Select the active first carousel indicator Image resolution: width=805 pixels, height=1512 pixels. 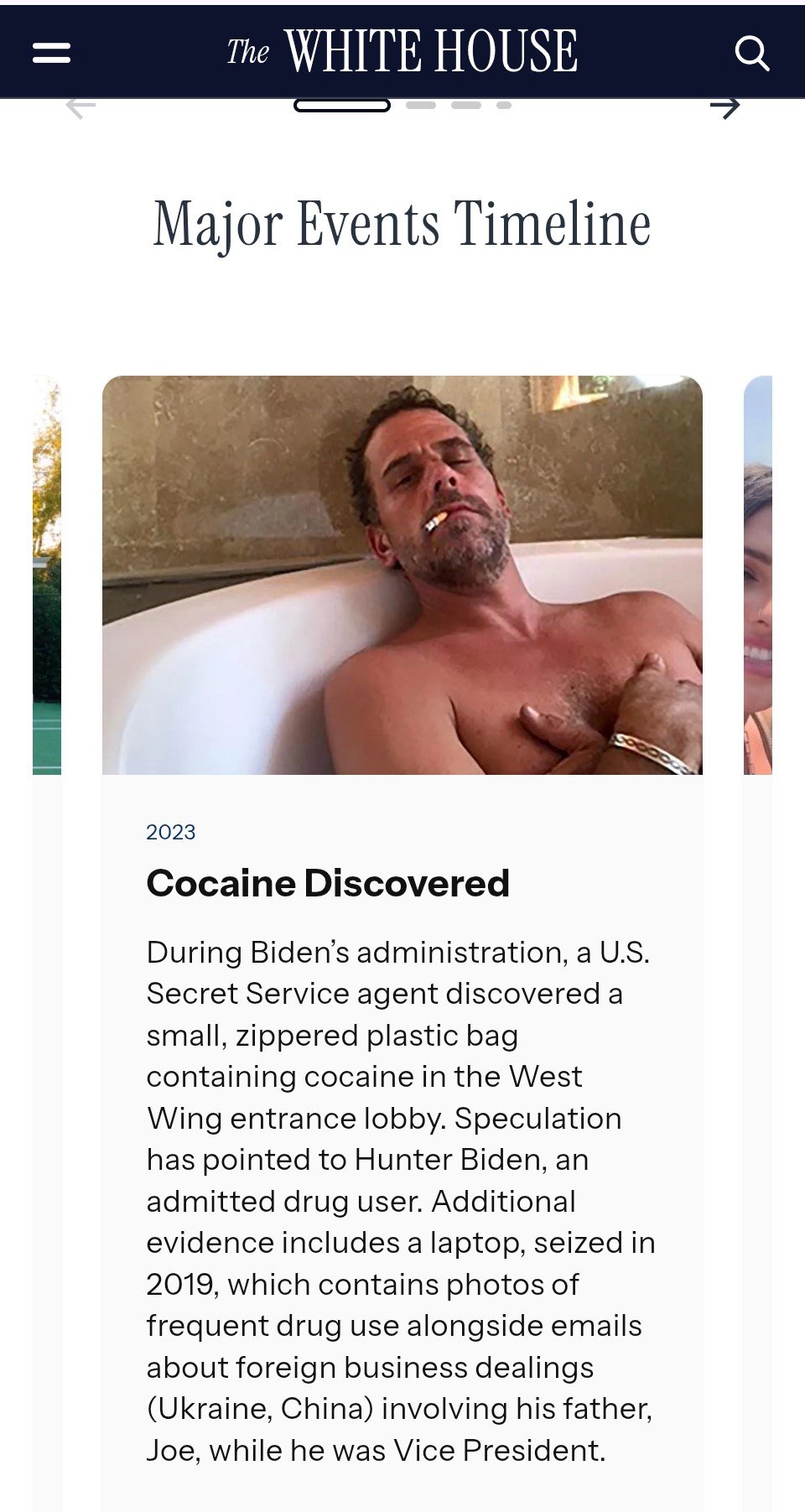coord(342,106)
